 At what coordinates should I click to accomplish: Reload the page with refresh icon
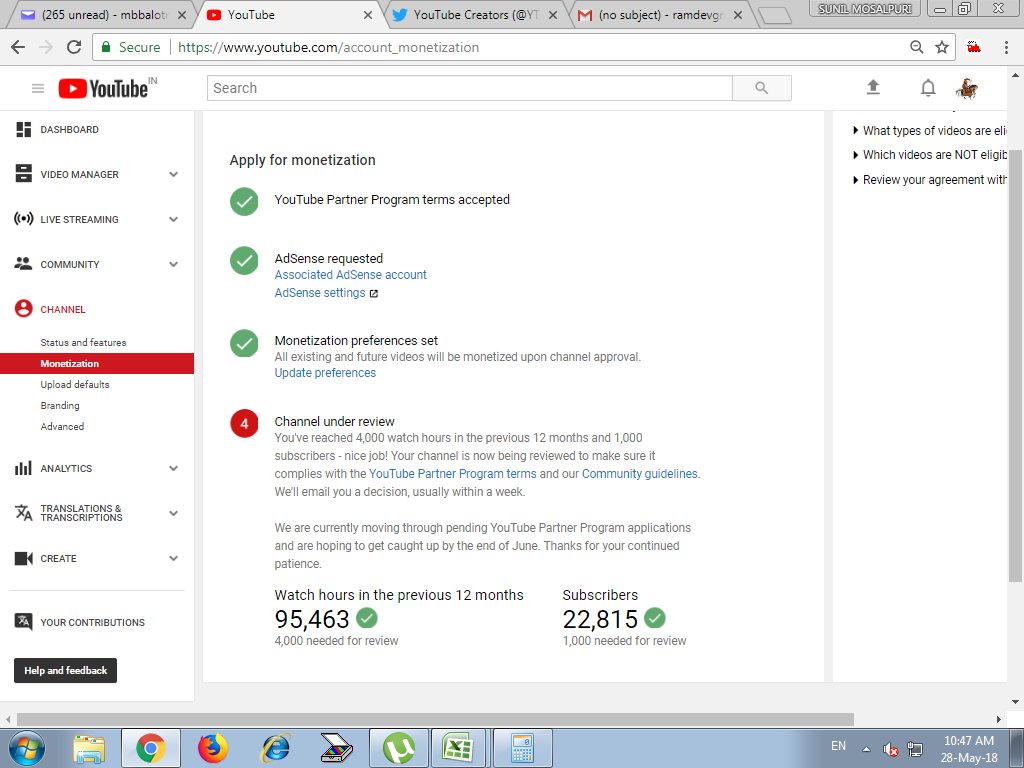[x=74, y=47]
